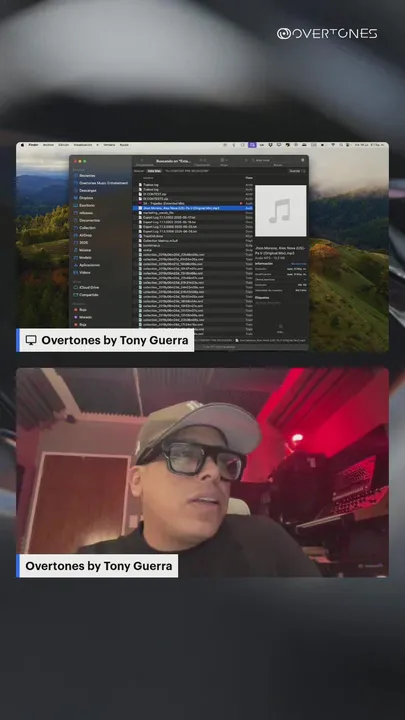
Task: Select the 'Este Mac' search scope
Action: coord(154,171)
